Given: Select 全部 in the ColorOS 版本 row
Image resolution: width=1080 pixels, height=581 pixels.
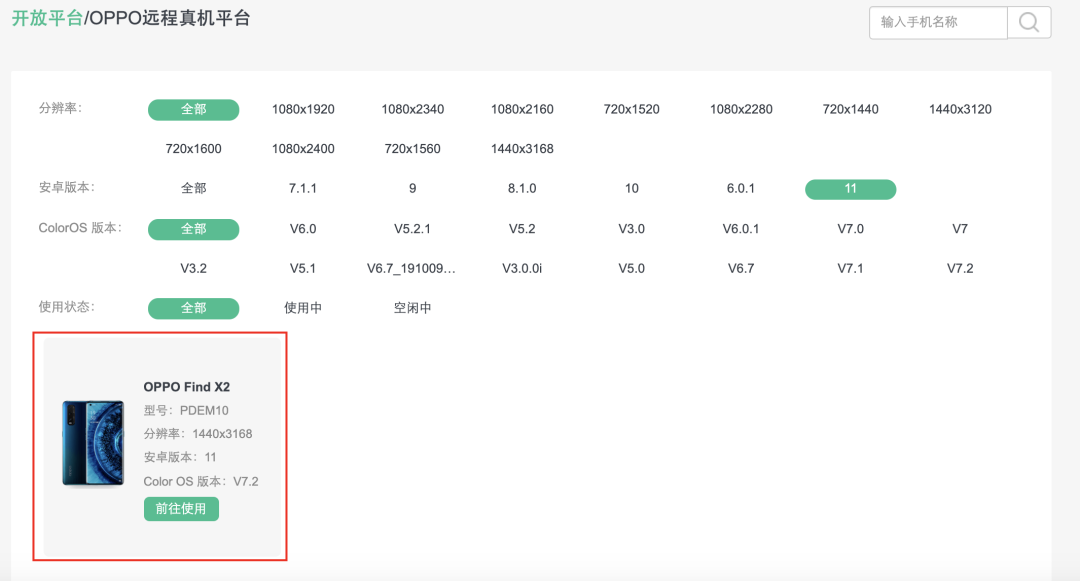Looking at the screenshot, I should pyautogui.click(x=194, y=229).
